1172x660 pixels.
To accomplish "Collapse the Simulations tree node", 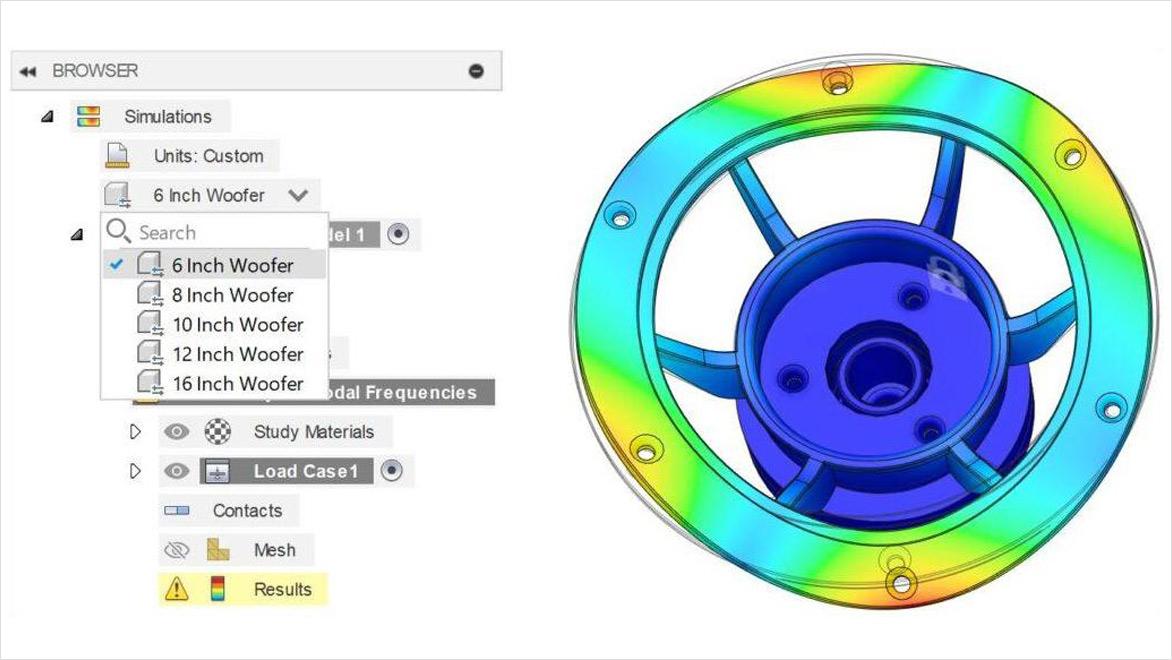I will pyautogui.click(x=47, y=117).
